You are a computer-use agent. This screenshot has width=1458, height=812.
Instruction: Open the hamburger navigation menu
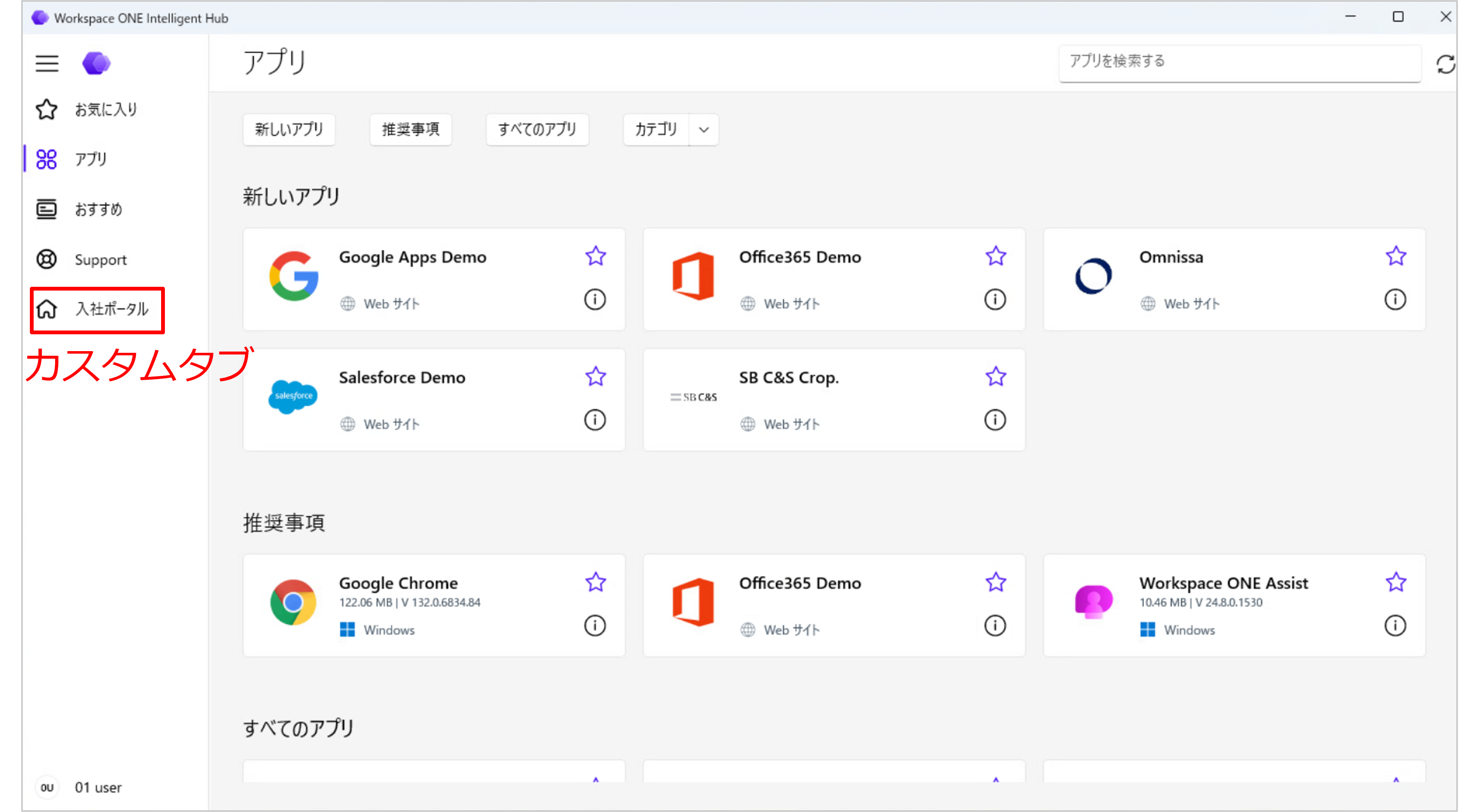(47, 63)
